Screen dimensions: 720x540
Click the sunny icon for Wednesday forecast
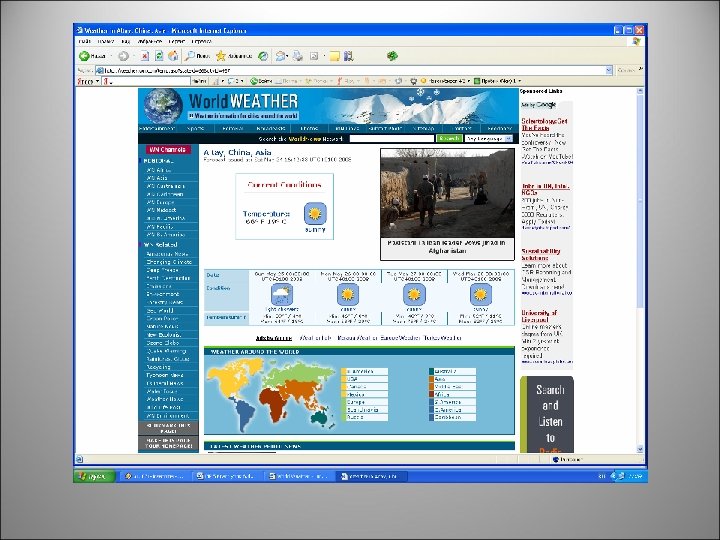point(480,294)
